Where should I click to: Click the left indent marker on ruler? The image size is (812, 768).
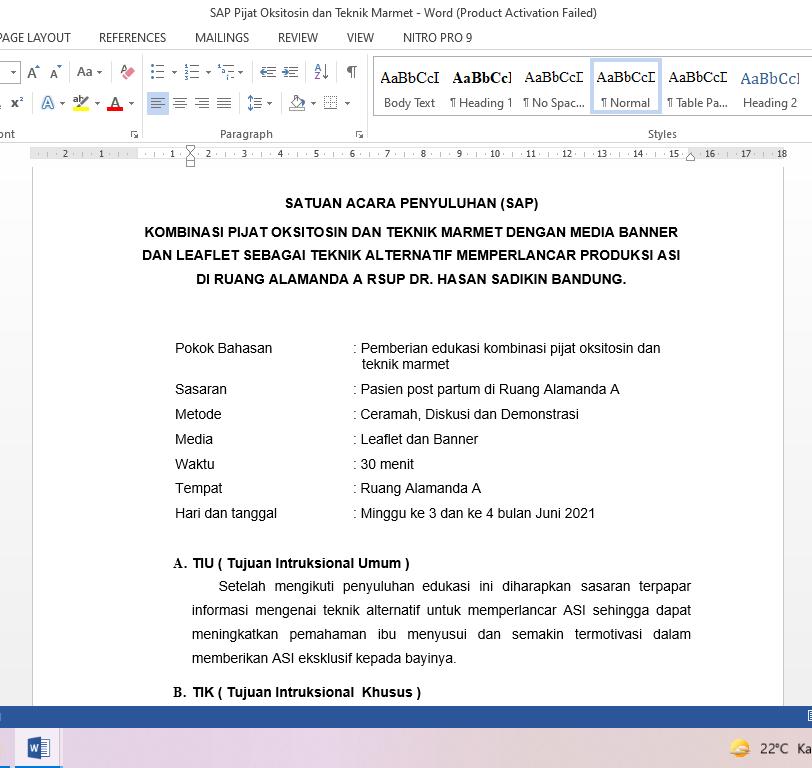click(191, 156)
